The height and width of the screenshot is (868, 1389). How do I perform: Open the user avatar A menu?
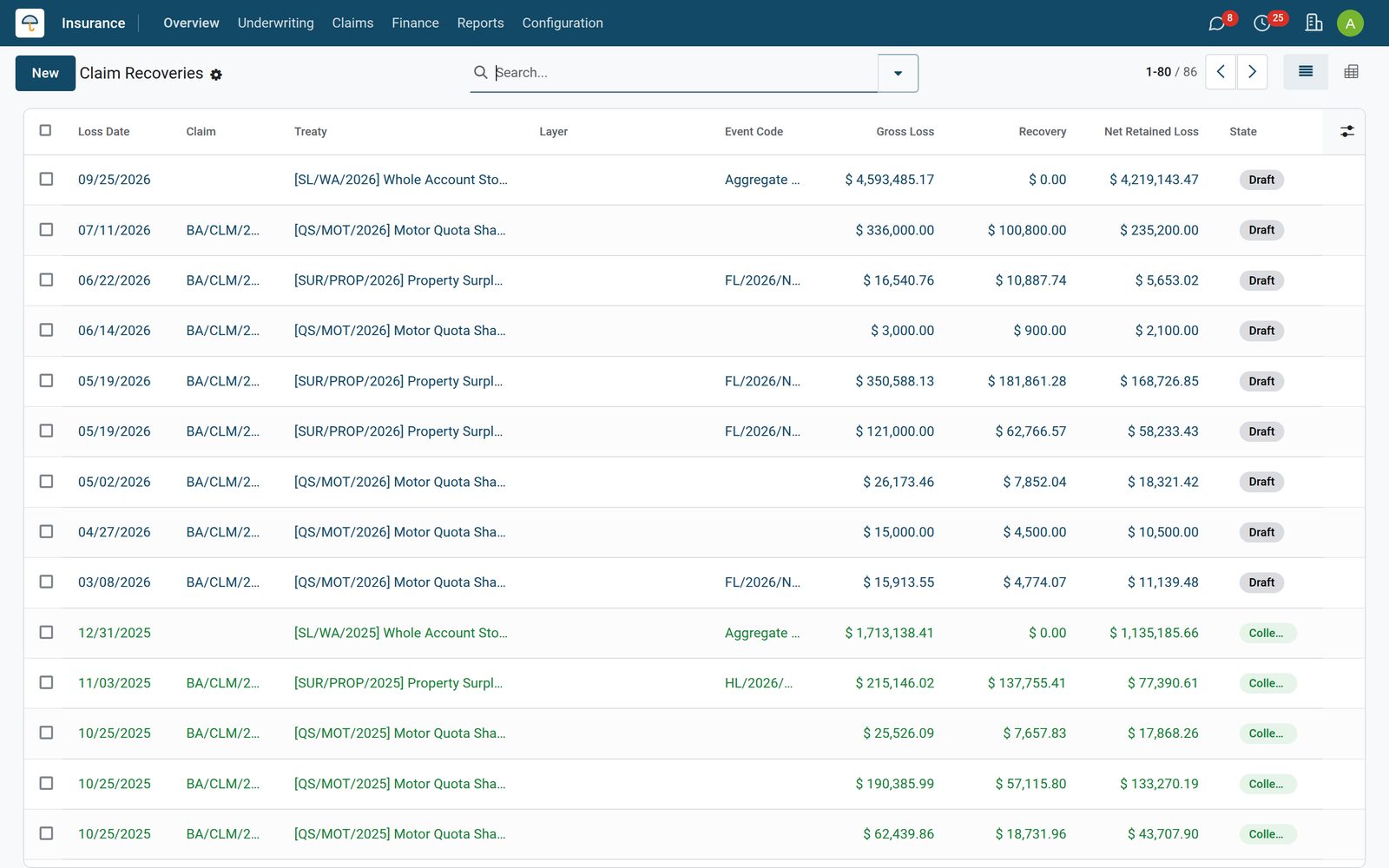(1350, 23)
